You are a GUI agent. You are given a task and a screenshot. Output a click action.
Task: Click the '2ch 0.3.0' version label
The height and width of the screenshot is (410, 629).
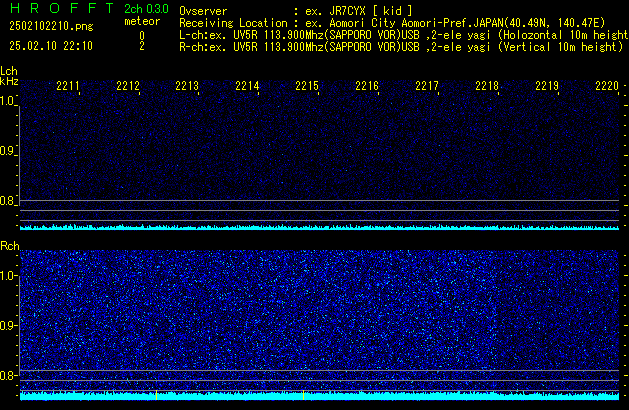(x=146, y=8)
